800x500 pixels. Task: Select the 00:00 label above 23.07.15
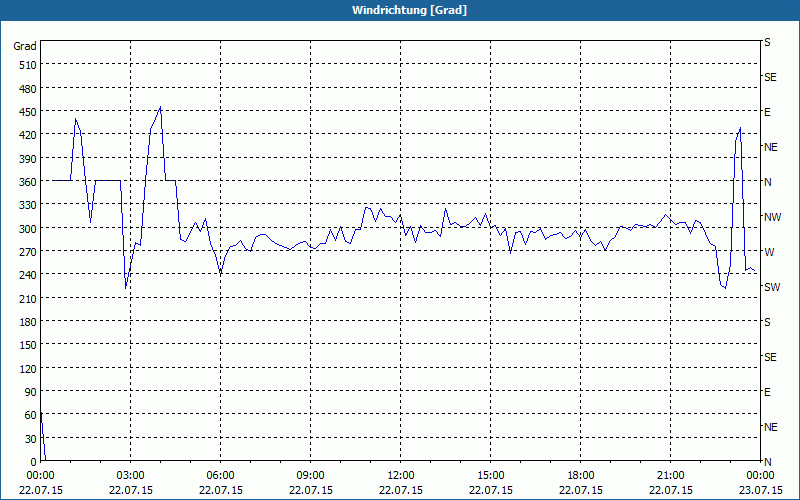pyautogui.click(x=760, y=476)
